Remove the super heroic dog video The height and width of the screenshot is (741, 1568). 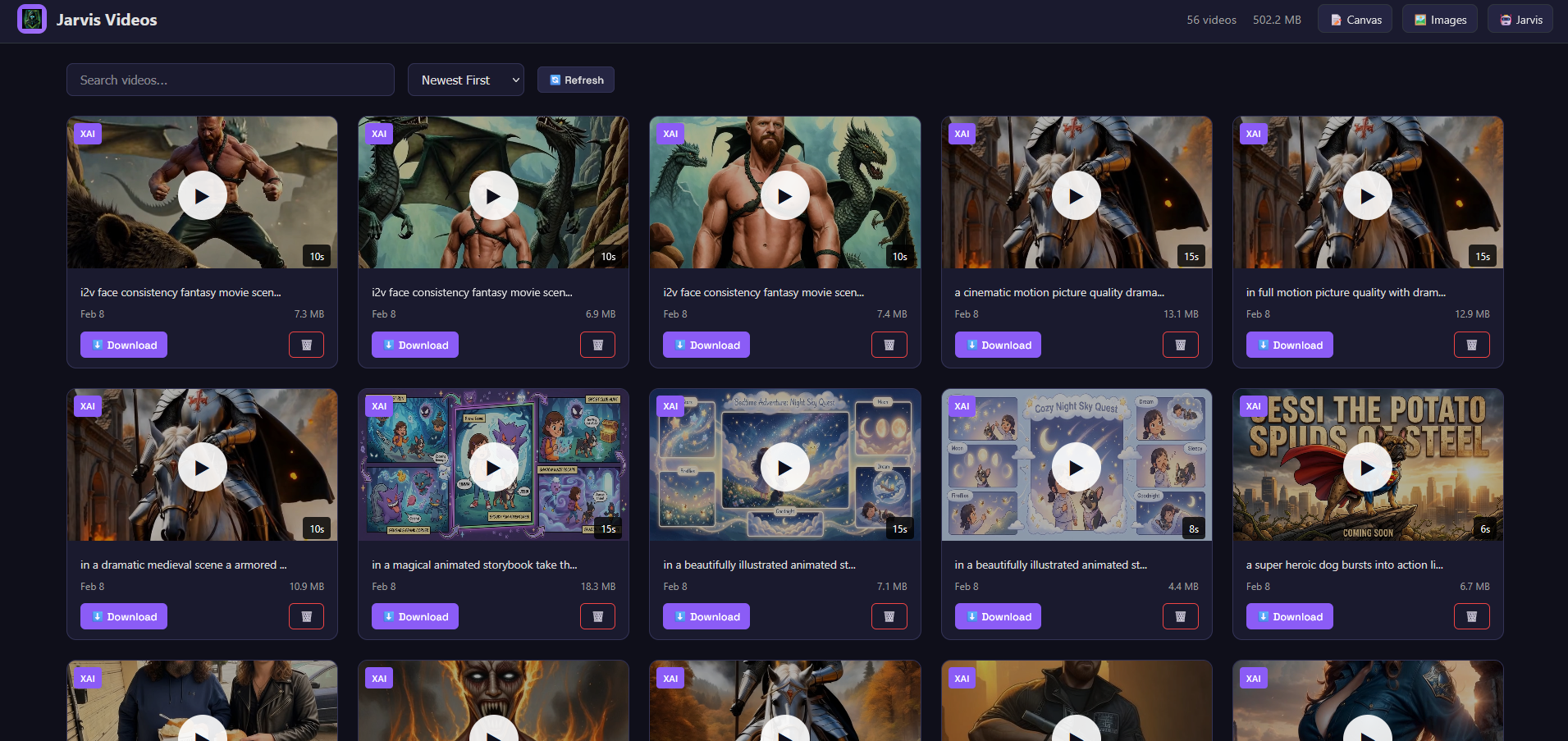point(1471,616)
